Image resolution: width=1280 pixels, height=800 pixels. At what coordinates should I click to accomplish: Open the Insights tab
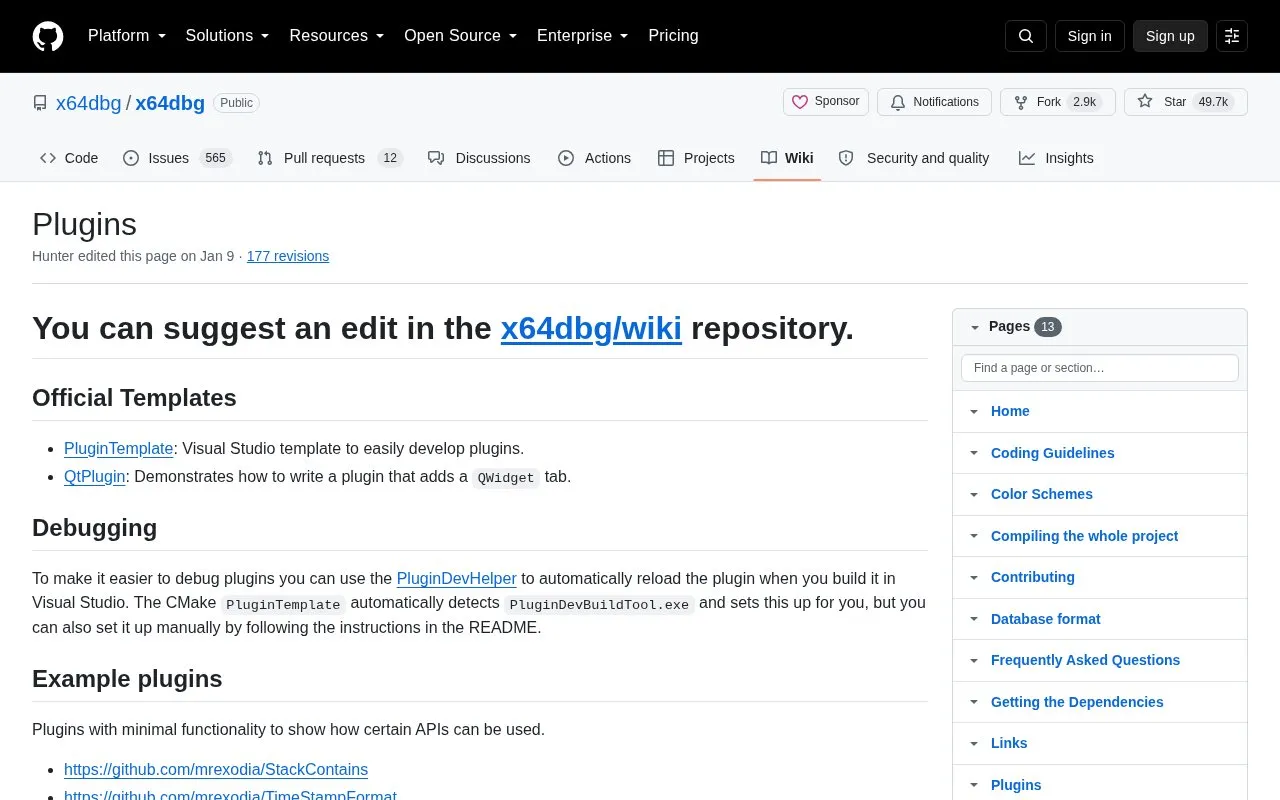pyautogui.click(x=1056, y=158)
